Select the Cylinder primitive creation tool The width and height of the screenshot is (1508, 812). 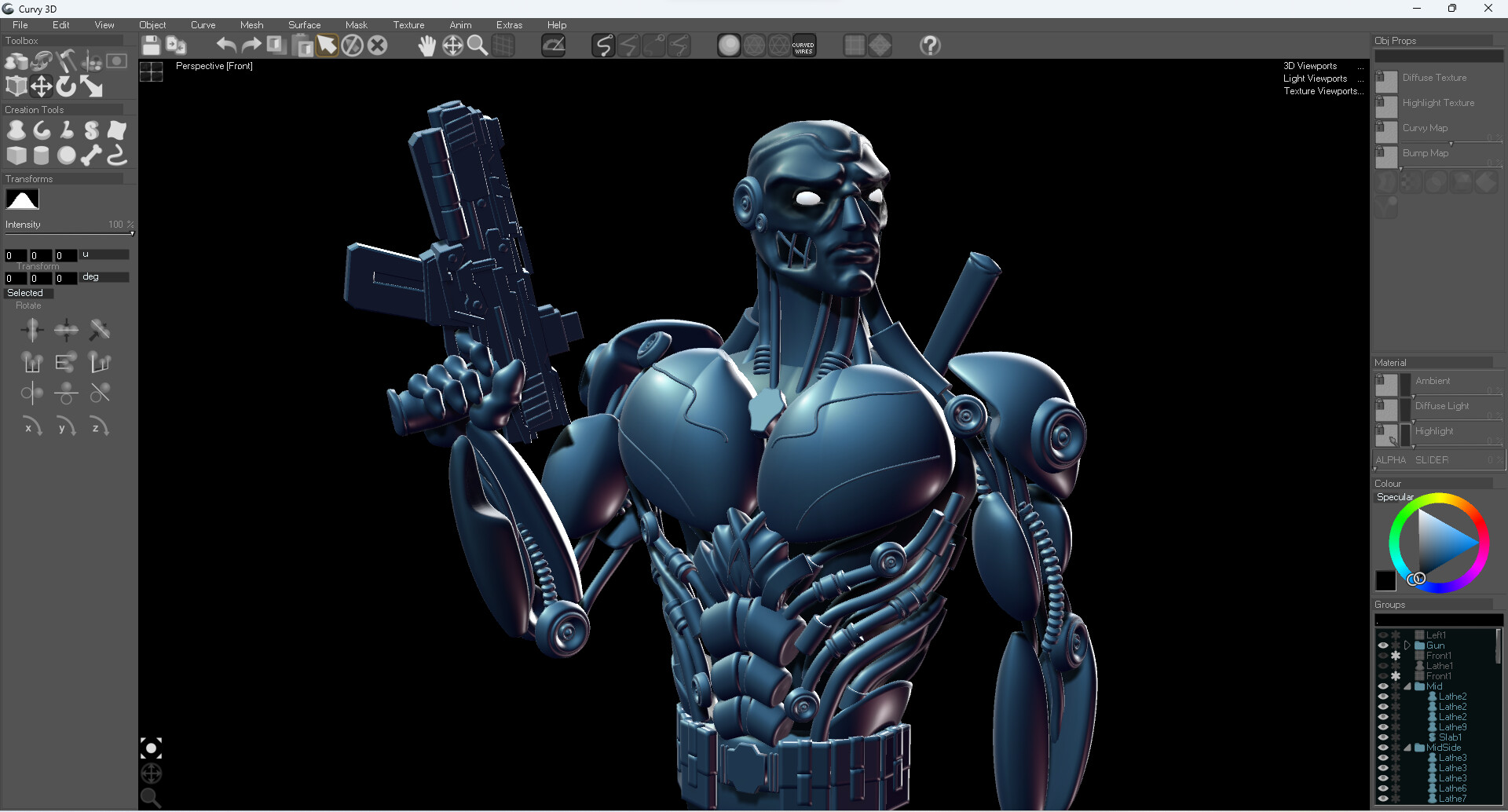click(x=42, y=155)
